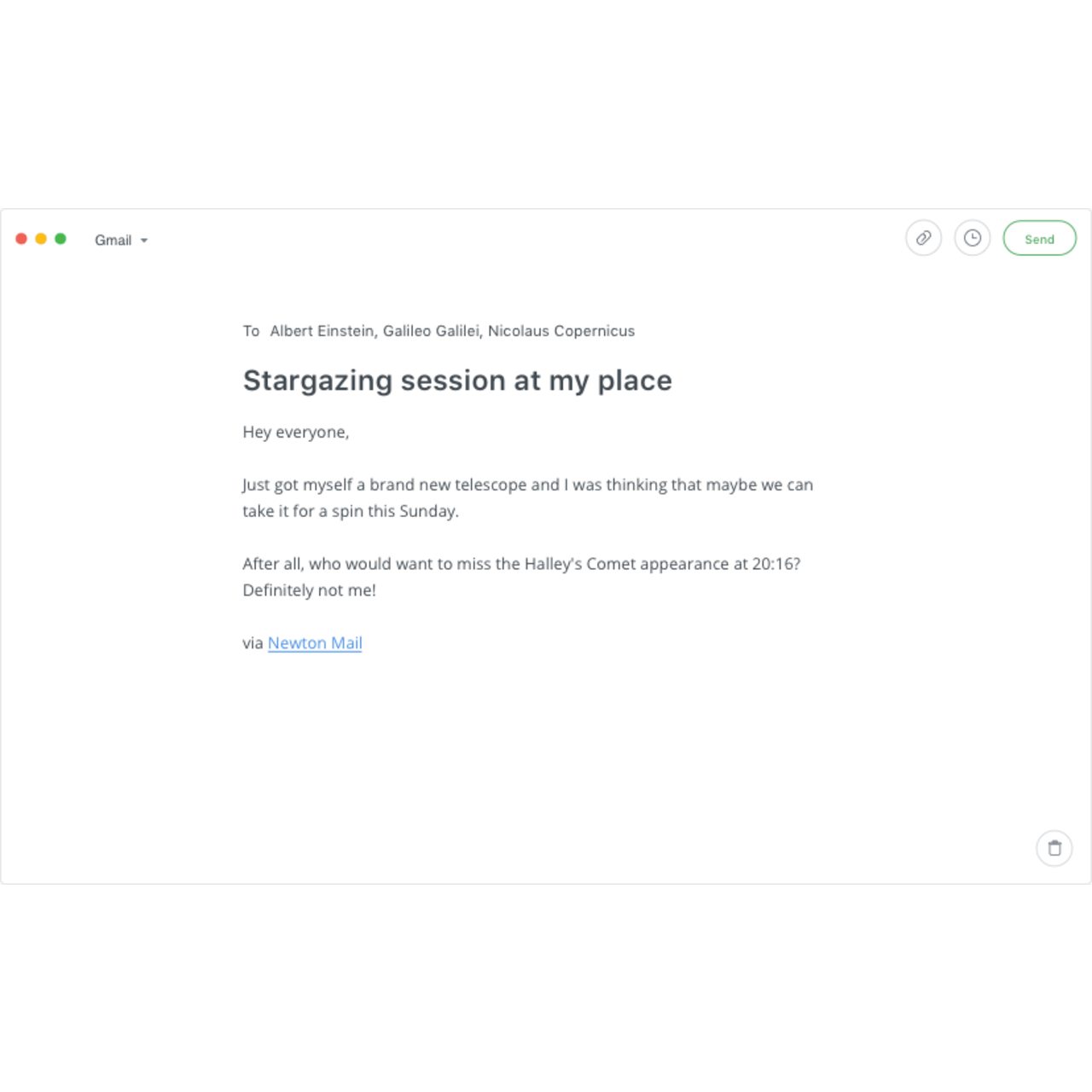Select recipient Galileo Galilei
The height and width of the screenshot is (1092, 1092).
(x=431, y=331)
